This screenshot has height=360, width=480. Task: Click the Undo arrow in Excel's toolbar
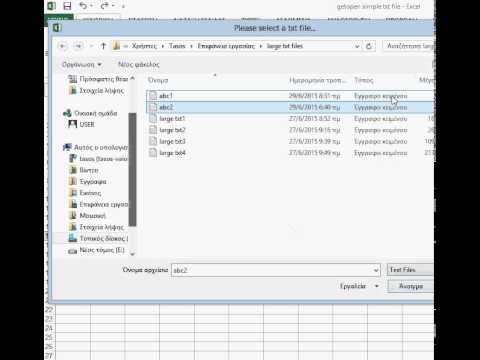(x=83, y=6)
